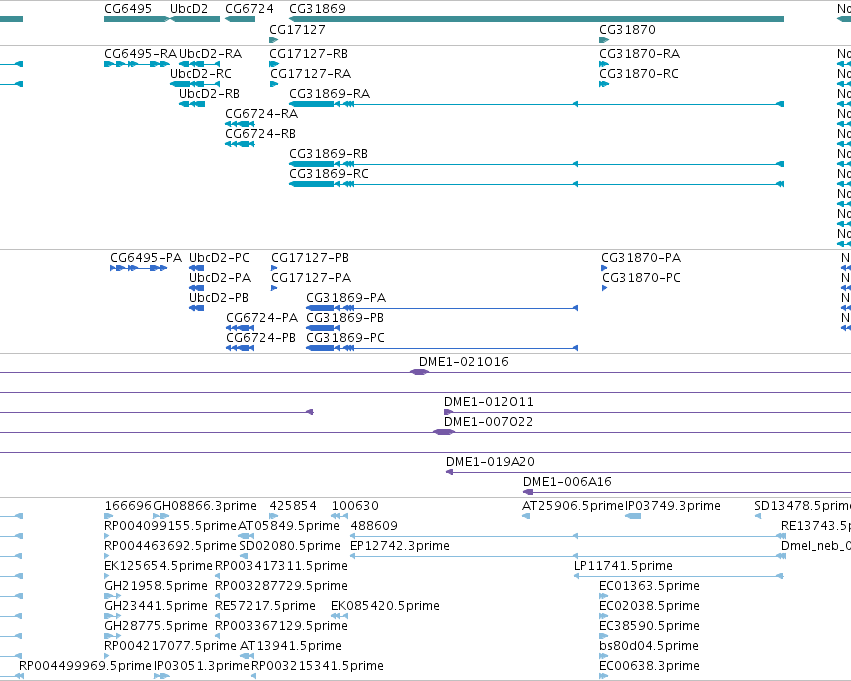Select clone DME1-007O22

coord(488,422)
